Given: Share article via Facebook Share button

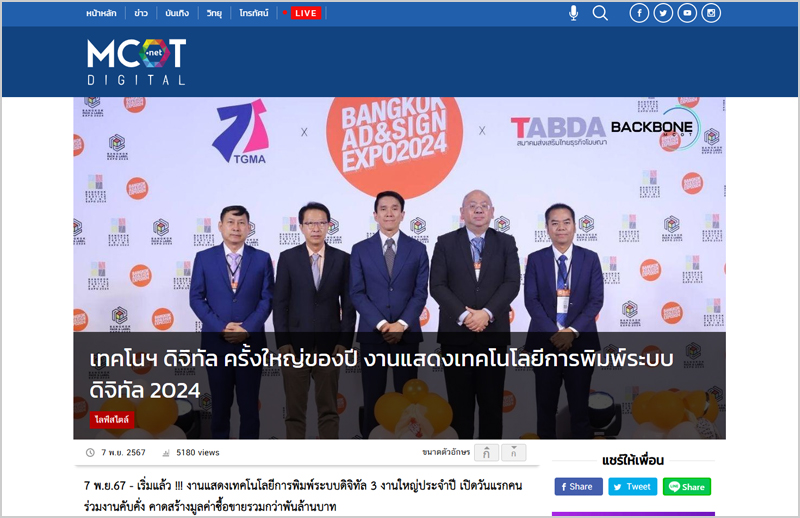Looking at the screenshot, I should (578, 486).
